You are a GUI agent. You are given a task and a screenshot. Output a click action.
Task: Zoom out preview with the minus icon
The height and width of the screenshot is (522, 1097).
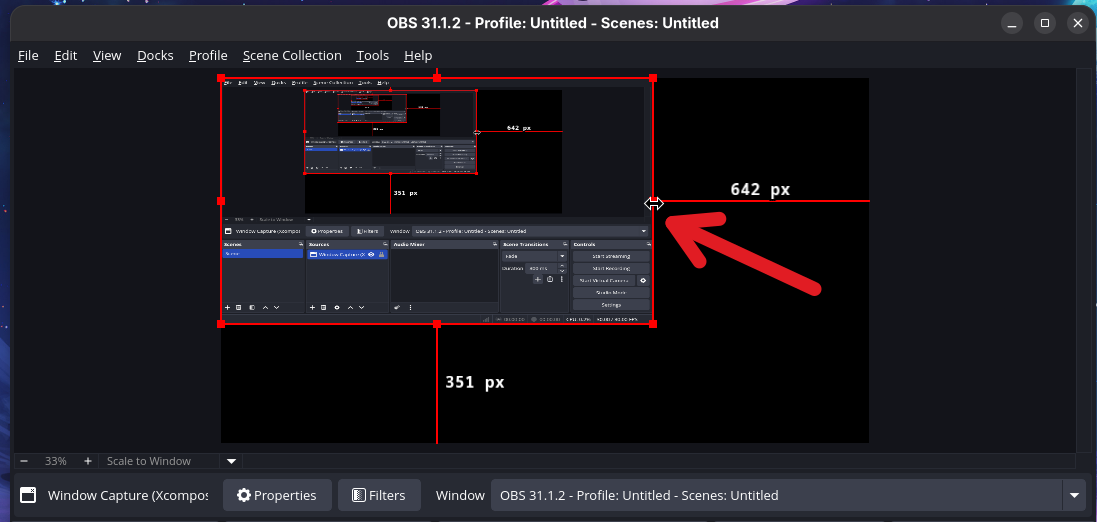pyautogui.click(x=24, y=461)
